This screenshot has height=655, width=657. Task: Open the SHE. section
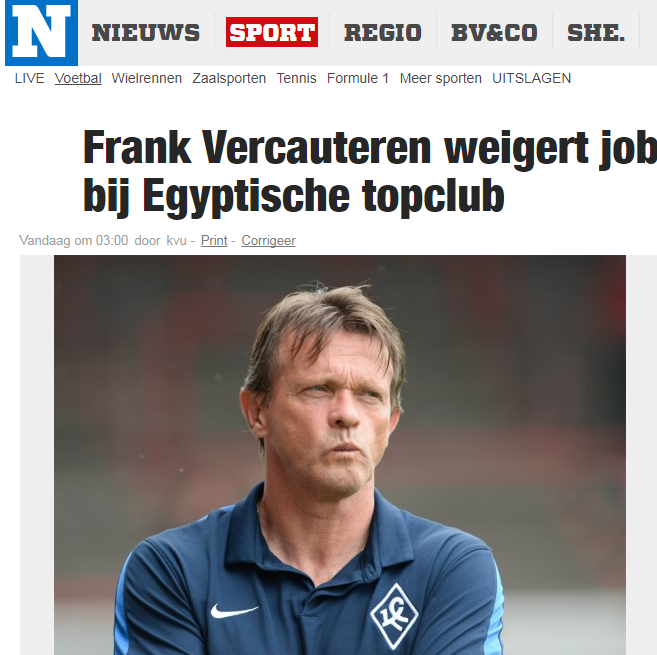596,33
